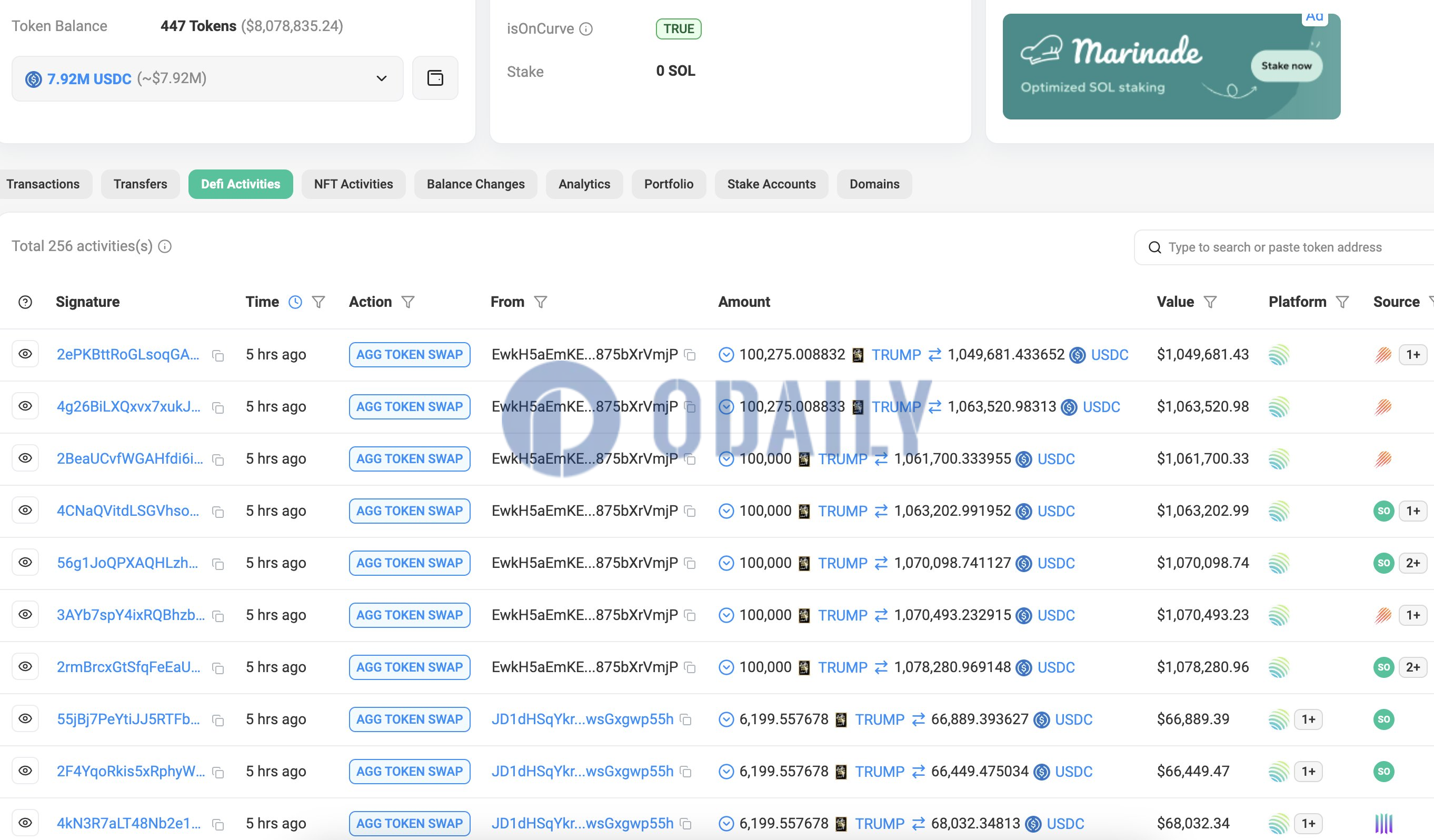Click green SO source icon in $1,063,202.99 row
The height and width of the screenshot is (840, 1434).
coord(1383,511)
